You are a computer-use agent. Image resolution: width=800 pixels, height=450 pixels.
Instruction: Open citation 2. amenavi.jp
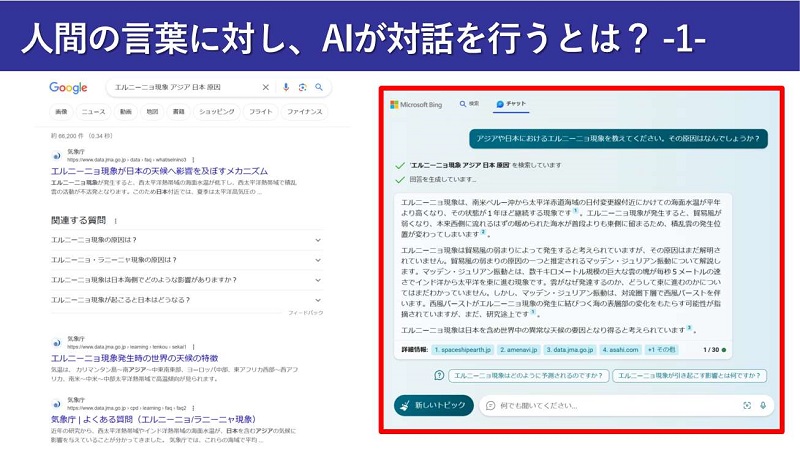pyautogui.click(x=519, y=350)
